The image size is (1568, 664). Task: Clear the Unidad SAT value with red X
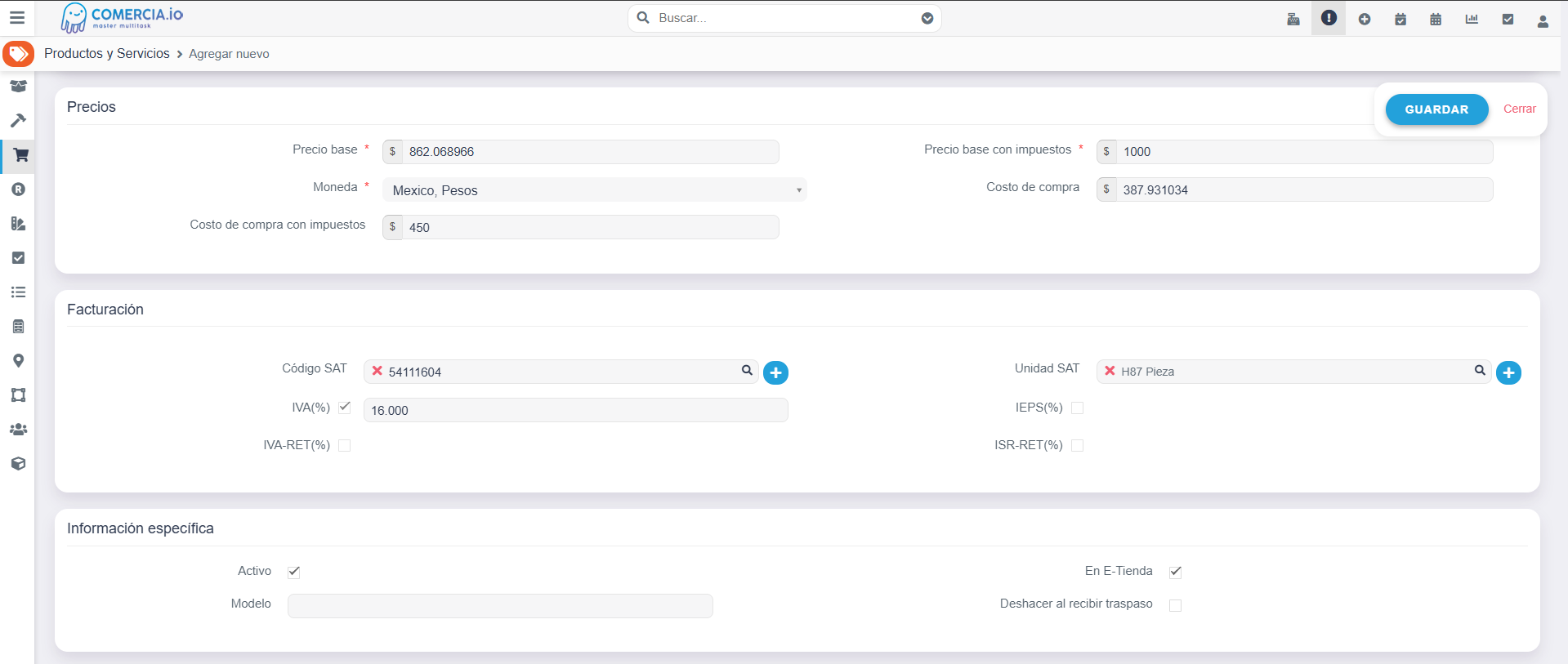click(x=1110, y=371)
